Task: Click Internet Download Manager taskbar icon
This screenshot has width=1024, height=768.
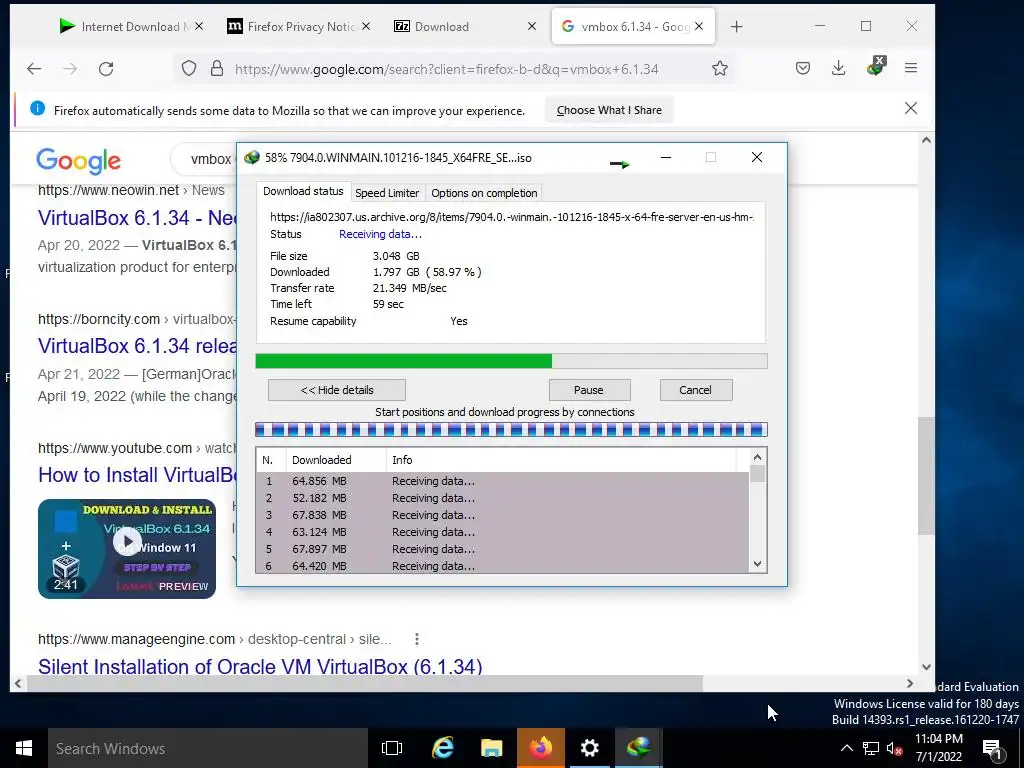Action: pyautogui.click(x=638, y=748)
